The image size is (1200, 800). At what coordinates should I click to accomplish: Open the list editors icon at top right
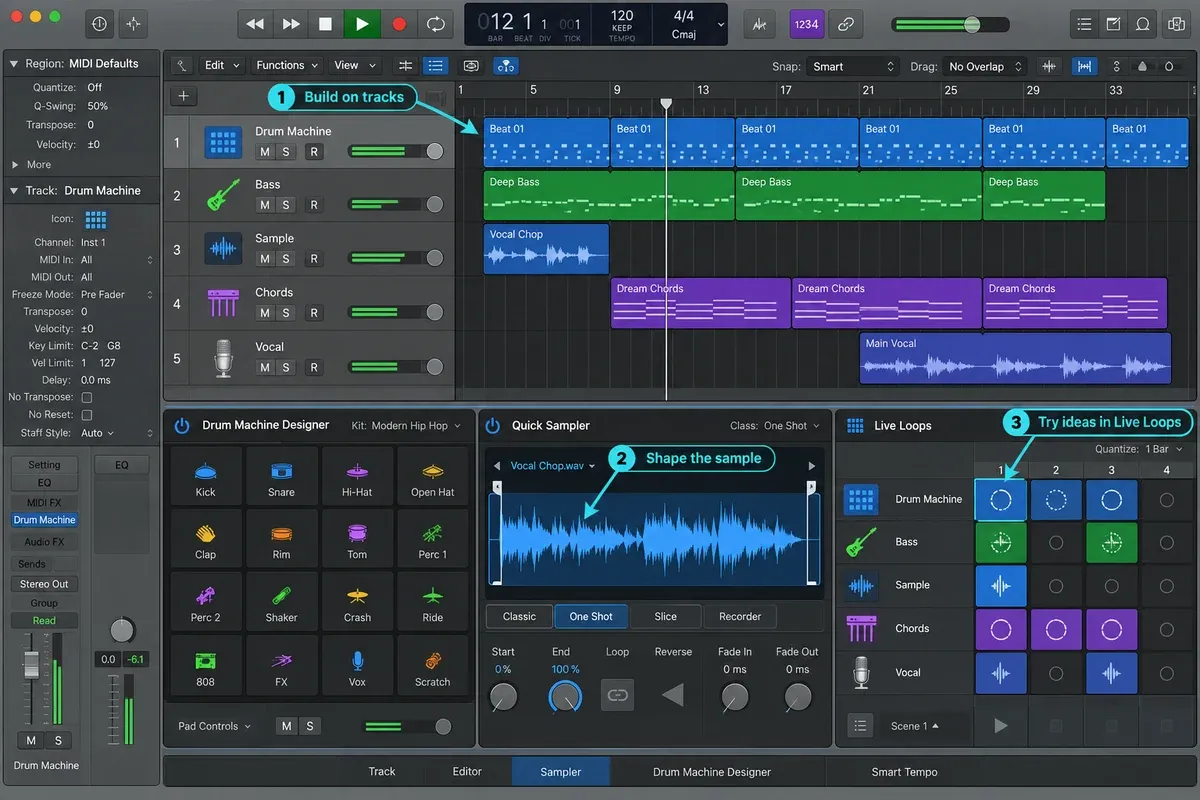(x=1083, y=23)
